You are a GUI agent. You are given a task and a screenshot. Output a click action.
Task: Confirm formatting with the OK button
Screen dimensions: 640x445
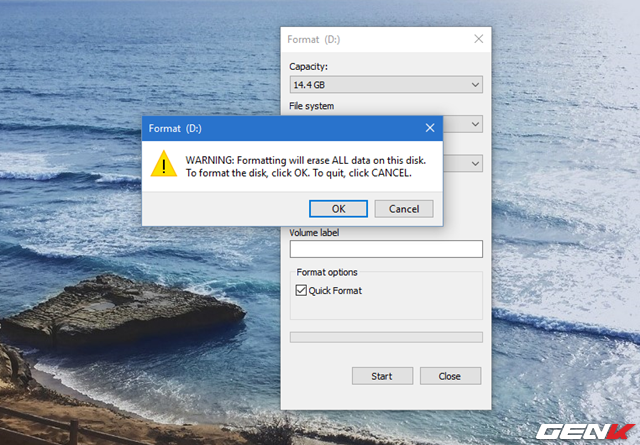(x=338, y=209)
